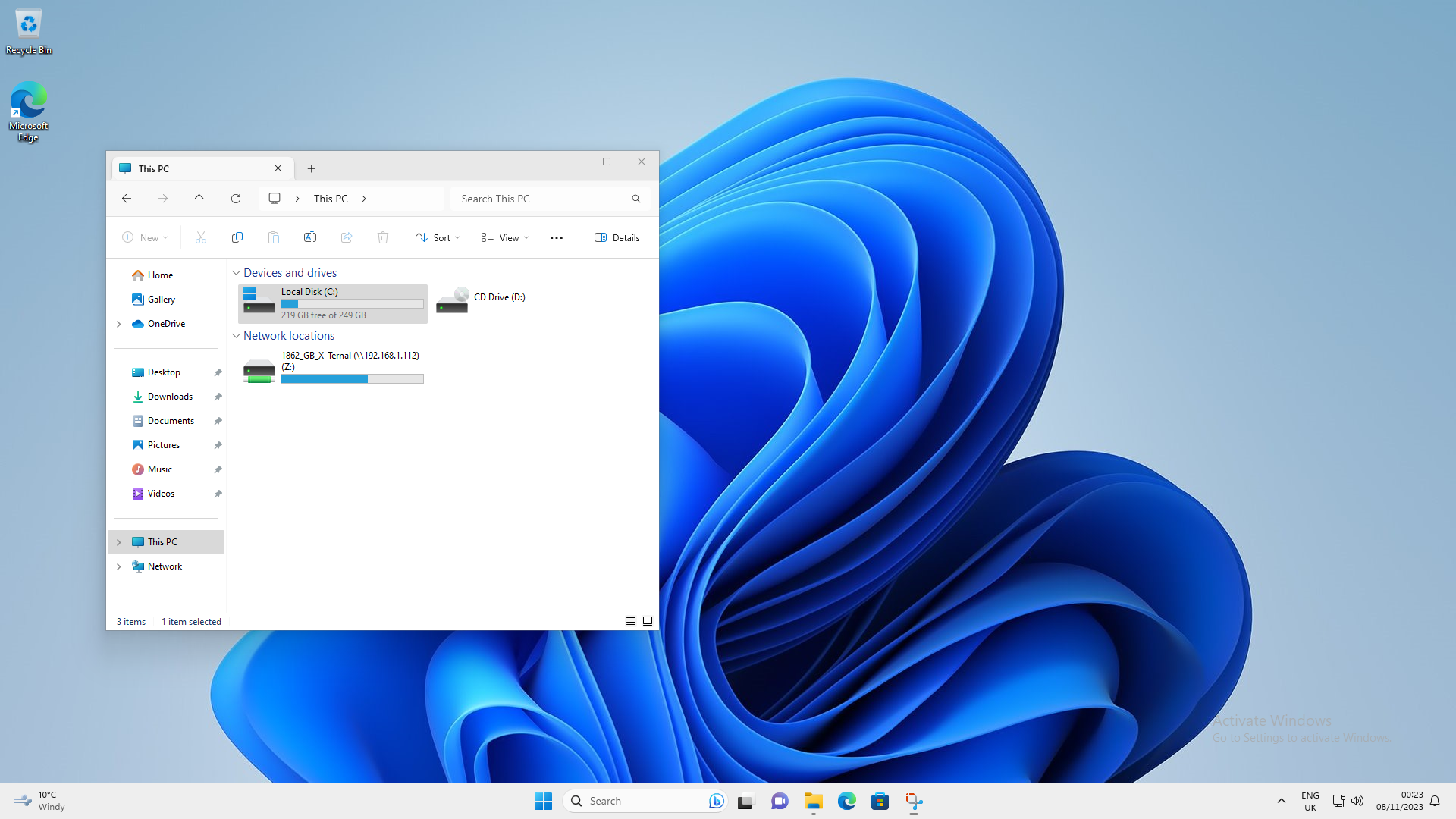This screenshot has height=819, width=1456.
Task: Unpin Videos from Quick Access
Action: [x=218, y=494]
